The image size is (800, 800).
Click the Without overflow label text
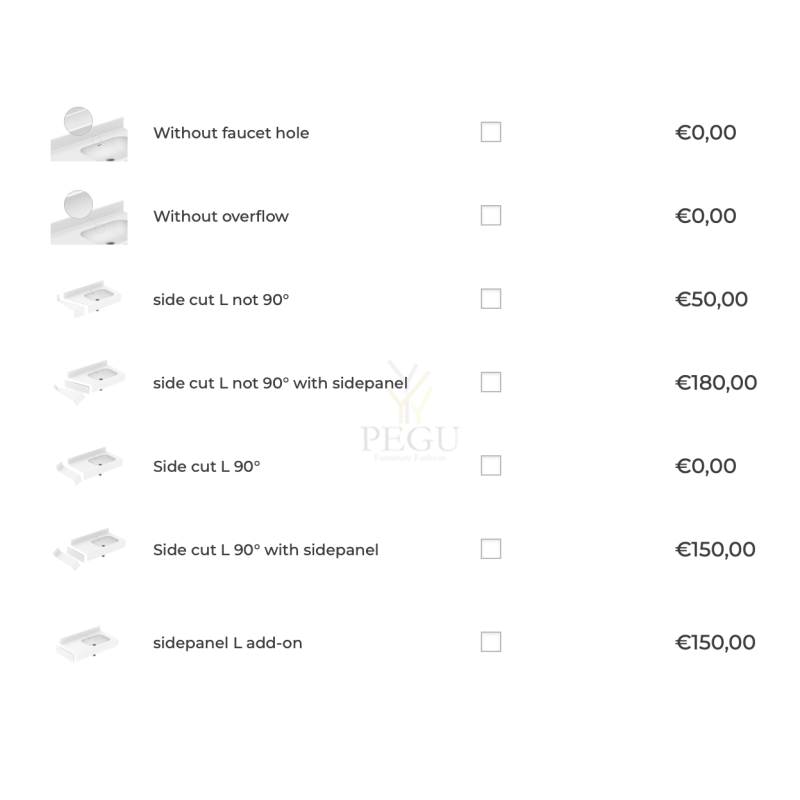point(221,216)
